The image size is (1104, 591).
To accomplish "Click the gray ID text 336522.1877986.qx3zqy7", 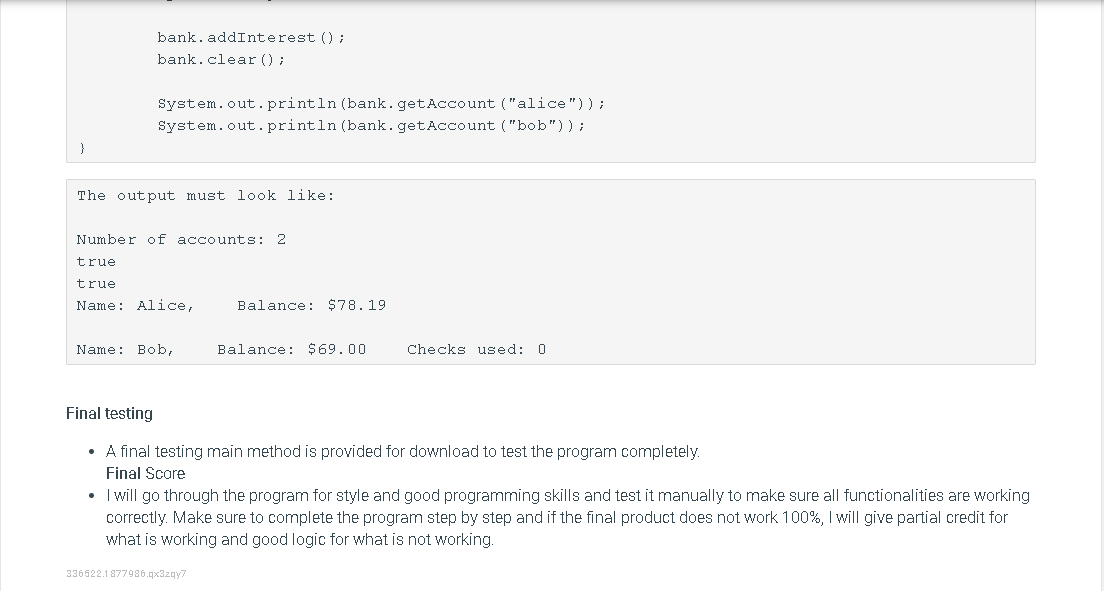I will [x=126, y=574].
